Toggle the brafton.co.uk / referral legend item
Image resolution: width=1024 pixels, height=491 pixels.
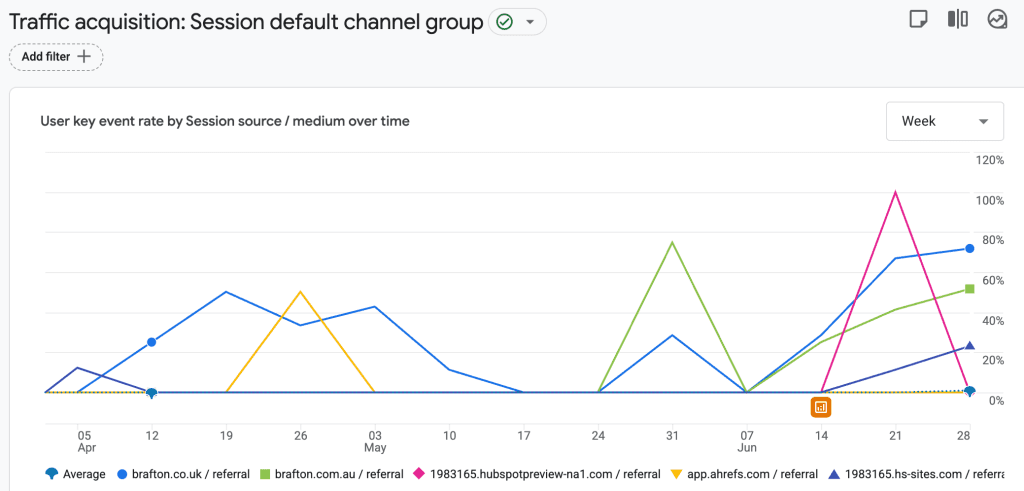click(x=182, y=474)
